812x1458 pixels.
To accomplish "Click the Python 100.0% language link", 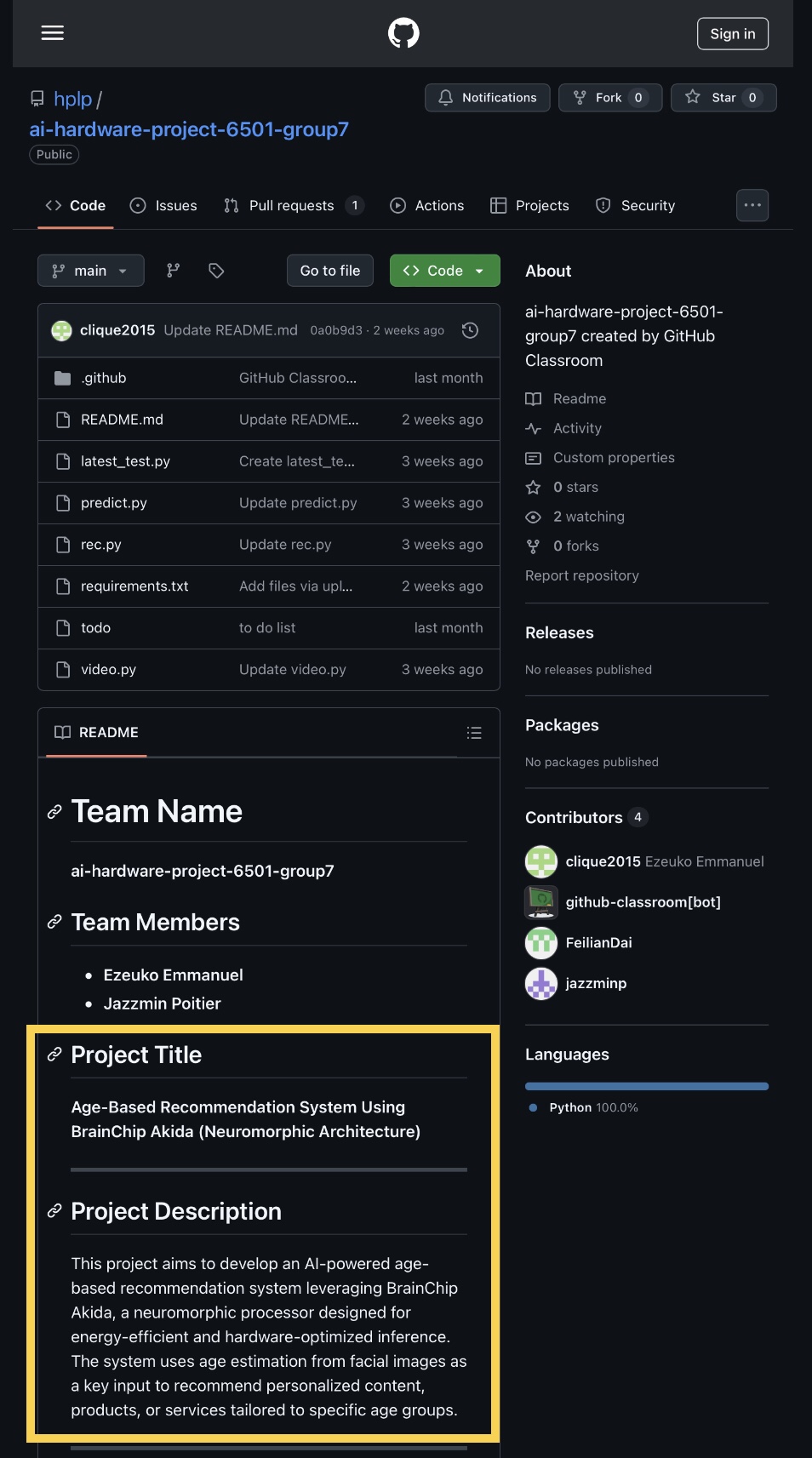I will click(x=584, y=1108).
